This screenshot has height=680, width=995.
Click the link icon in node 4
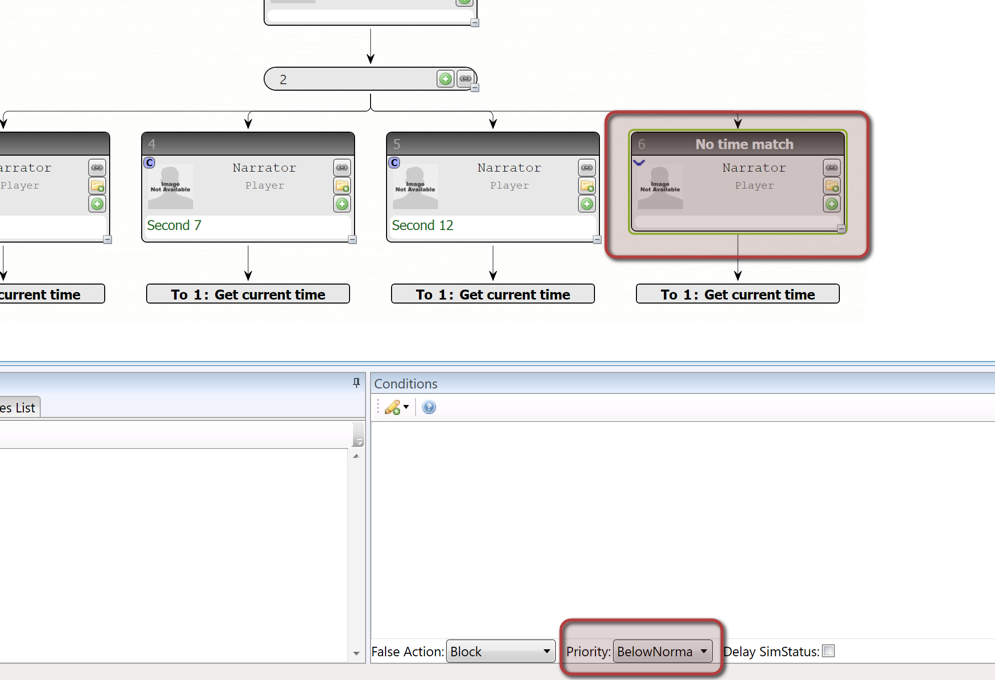coord(342,168)
